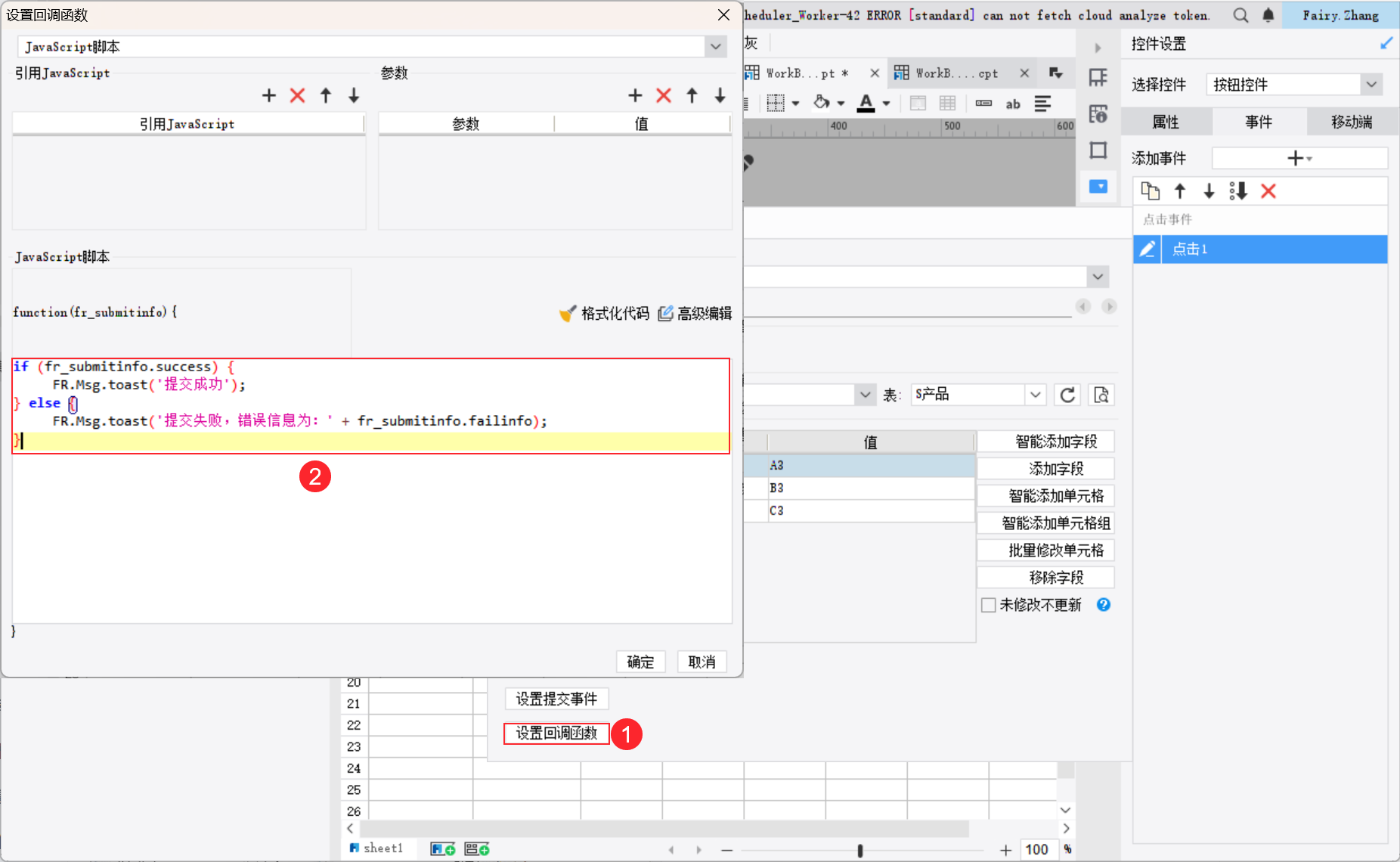Add a new row to the 参数 table
This screenshot has width=1400, height=862.
pyautogui.click(x=635, y=95)
